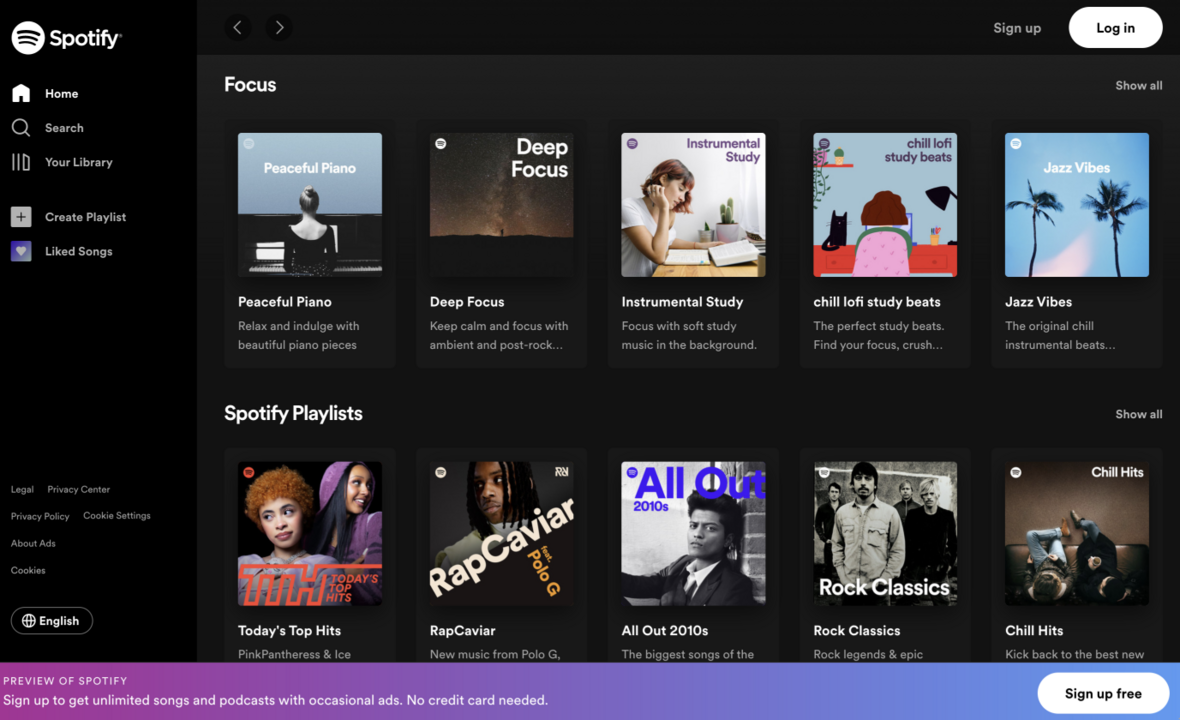This screenshot has width=1180, height=720.
Task: Click the Create Playlist plus icon
Action: [x=21, y=217]
